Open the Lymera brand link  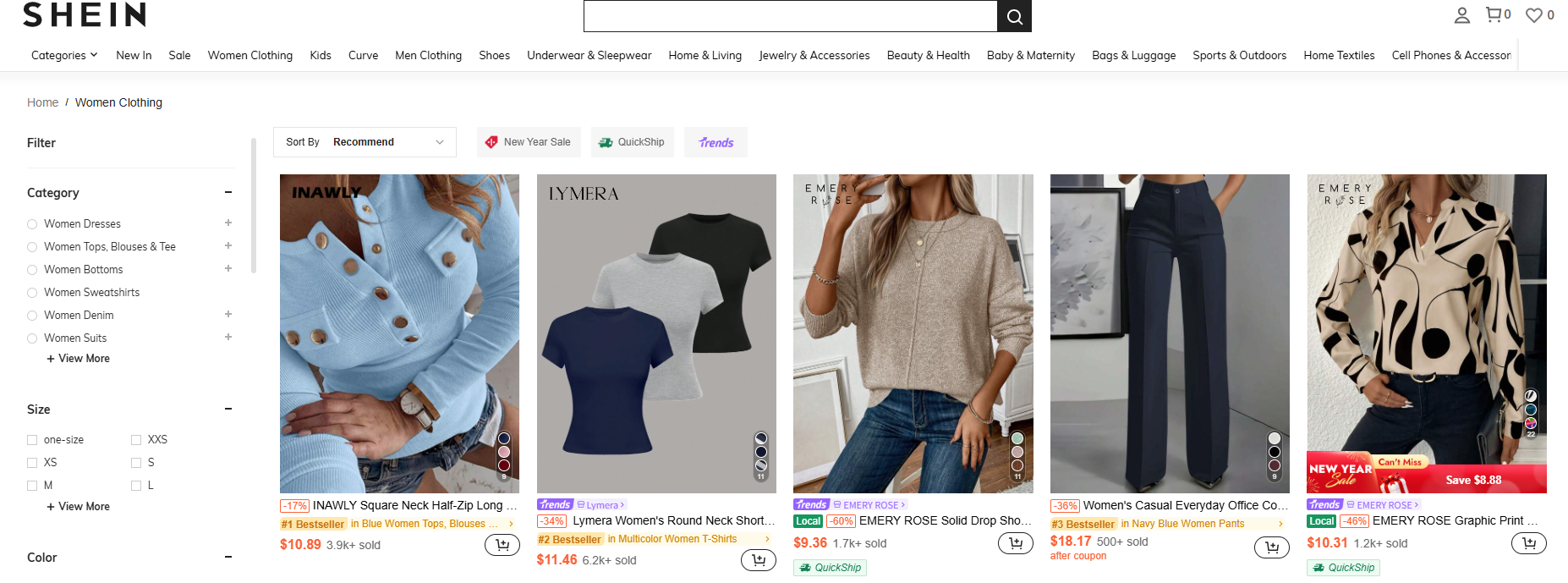[x=601, y=505]
